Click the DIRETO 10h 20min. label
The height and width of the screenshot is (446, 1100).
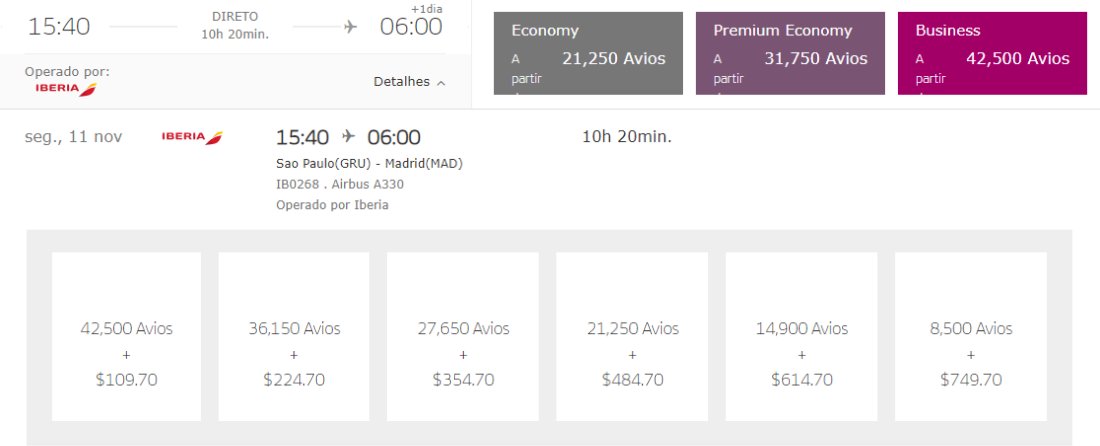(235, 26)
